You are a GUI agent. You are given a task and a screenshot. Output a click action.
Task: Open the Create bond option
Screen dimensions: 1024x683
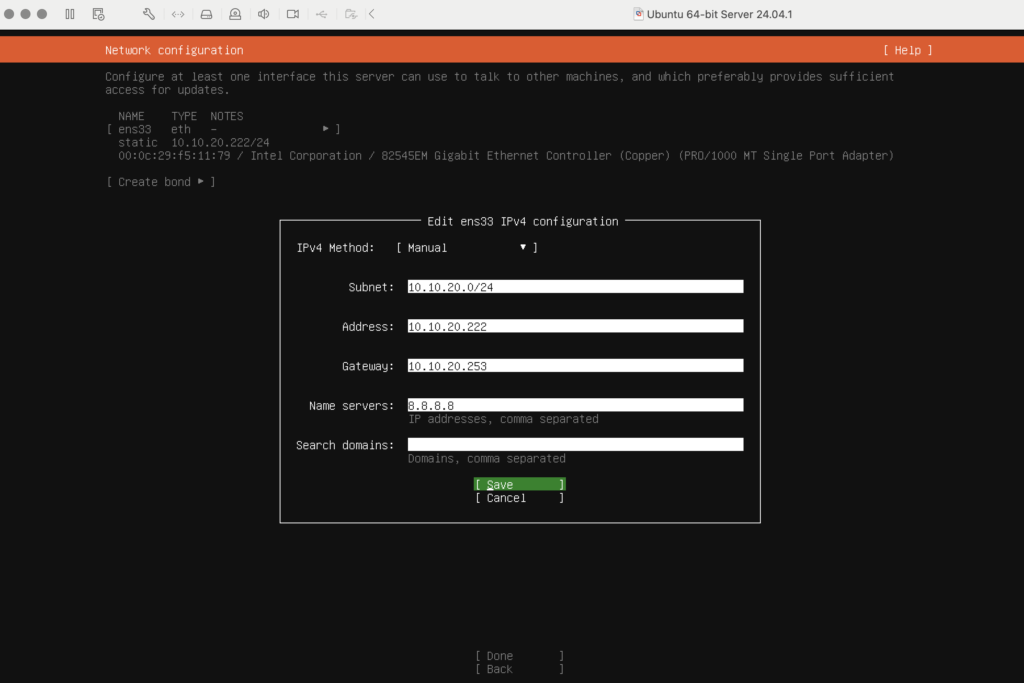click(x=160, y=182)
